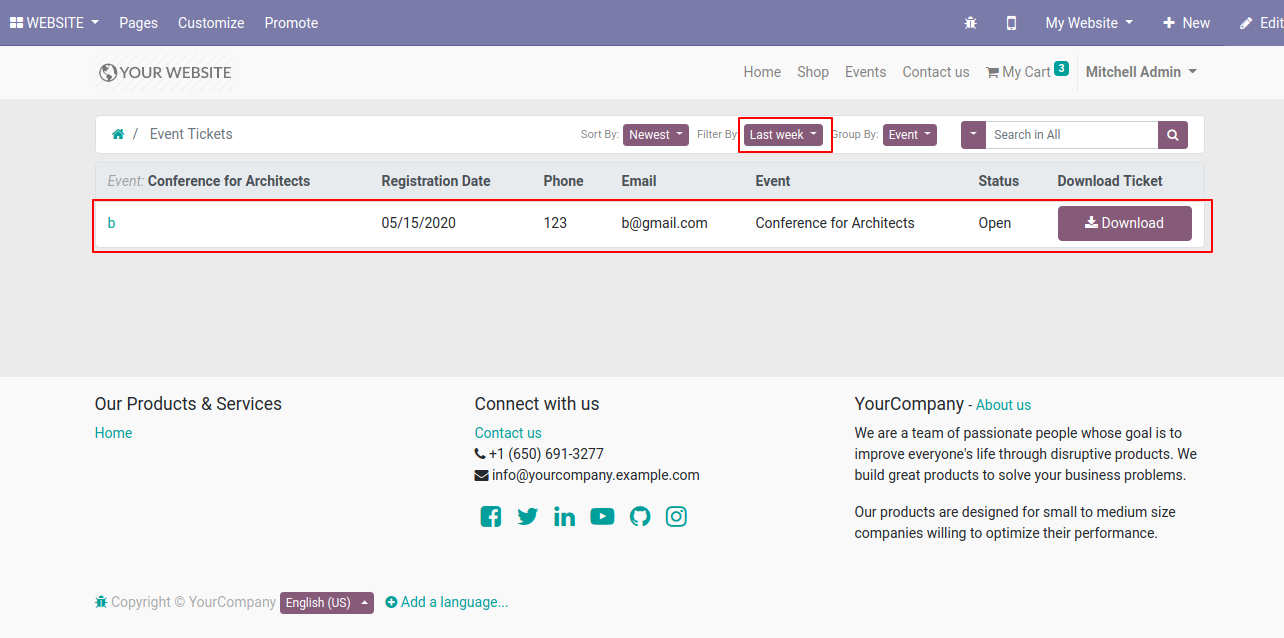Image resolution: width=1284 pixels, height=638 pixels.
Task: Open Facebook social icon in footer
Action: pos(490,516)
